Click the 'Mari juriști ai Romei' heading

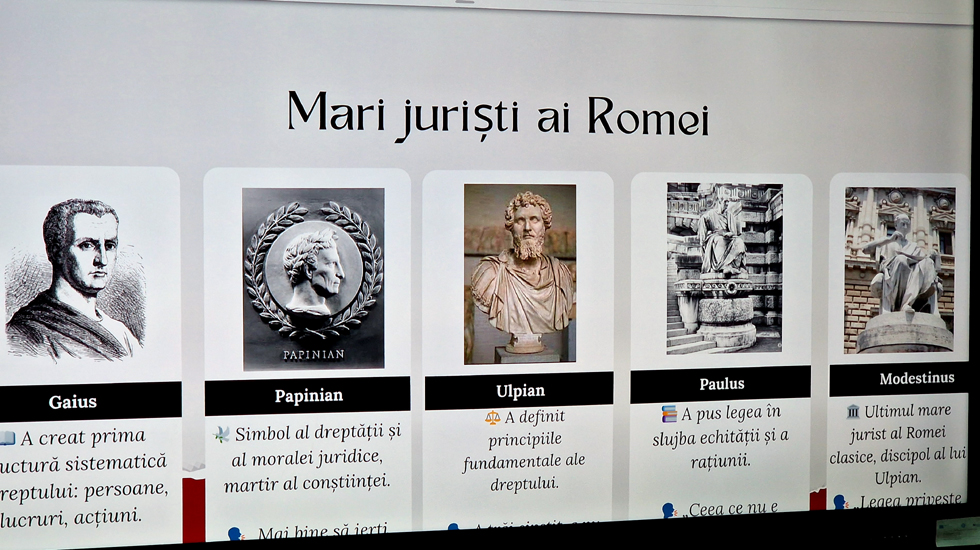(x=498, y=115)
